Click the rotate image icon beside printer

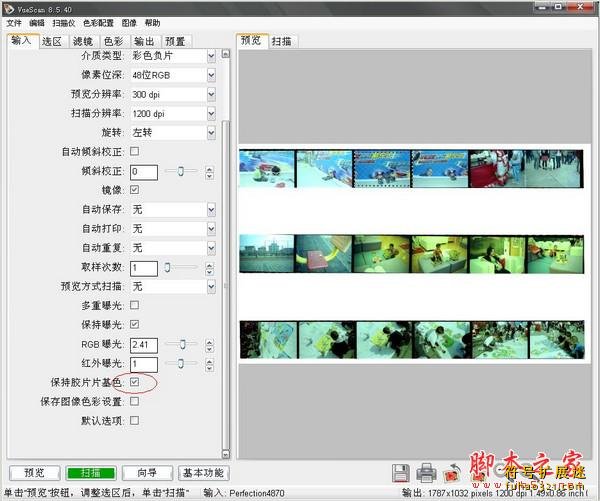point(451,472)
